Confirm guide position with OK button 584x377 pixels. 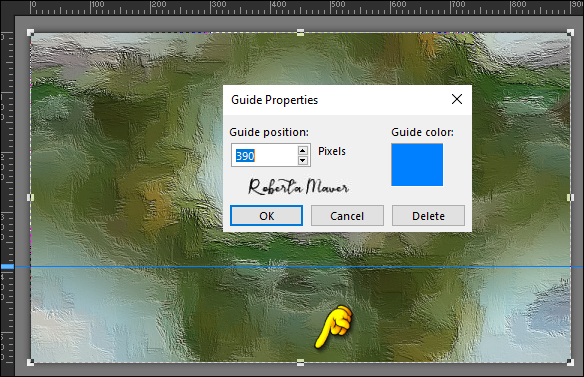click(x=266, y=215)
